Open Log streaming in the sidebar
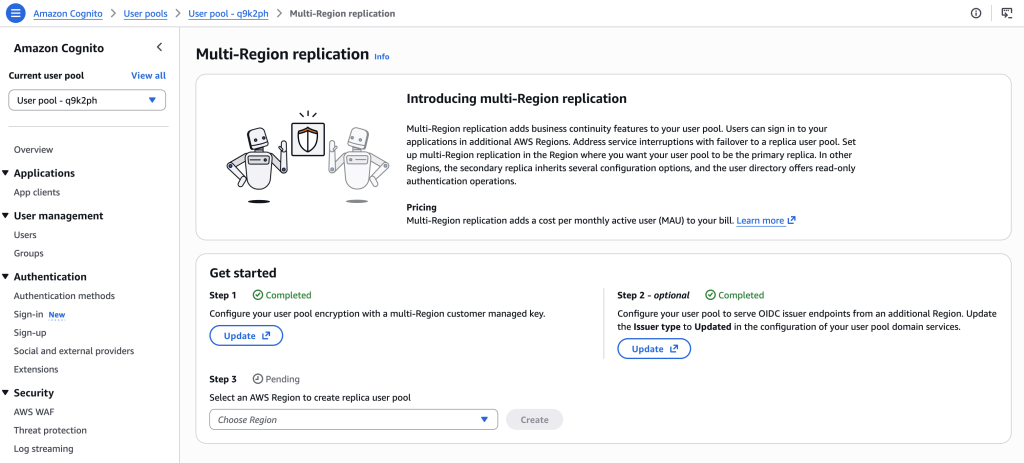 click(x=43, y=449)
